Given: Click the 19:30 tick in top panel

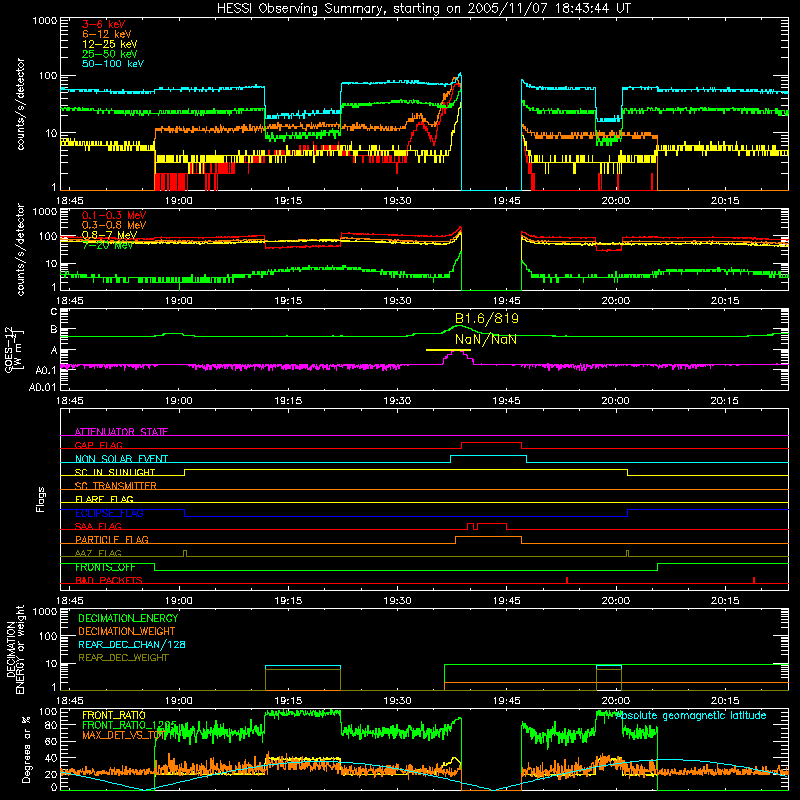Looking at the screenshot, I should tap(397, 201).
